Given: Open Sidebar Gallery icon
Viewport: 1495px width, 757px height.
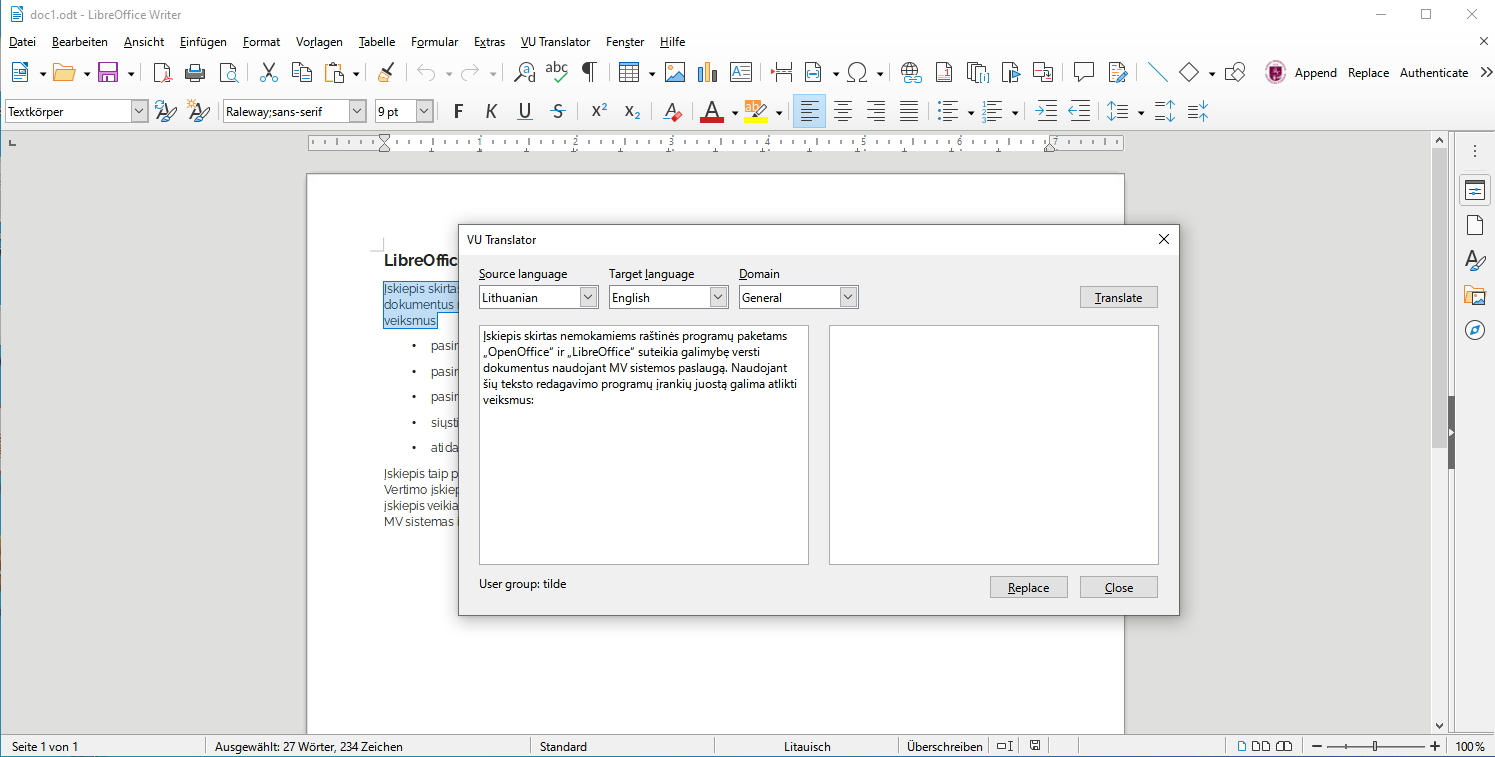Looking at the screenshot, I should click(1474, 295).
